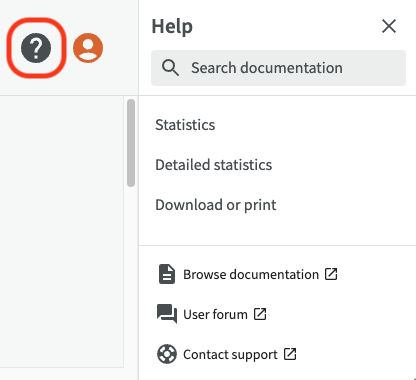Click the lifebuoy Contact support icon
416x380 pixels.
tap(167, 354)
